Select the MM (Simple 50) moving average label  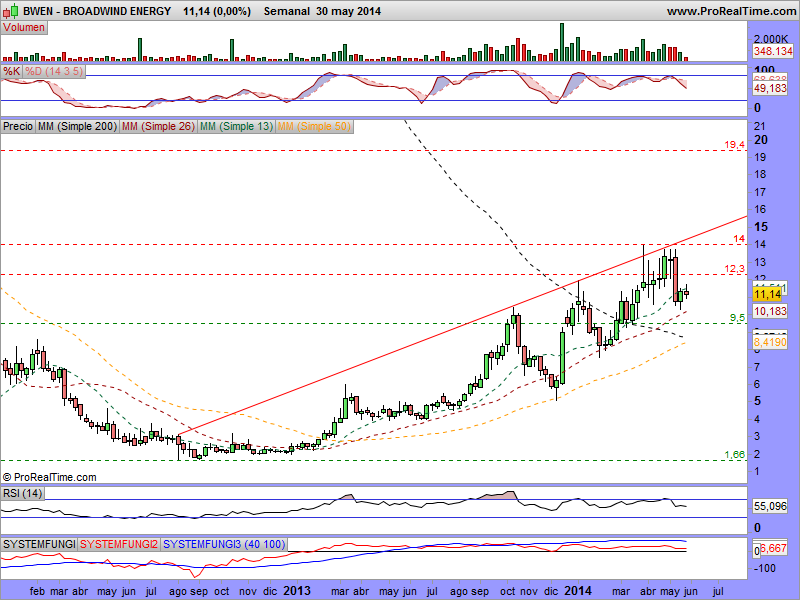pos(314,126)
